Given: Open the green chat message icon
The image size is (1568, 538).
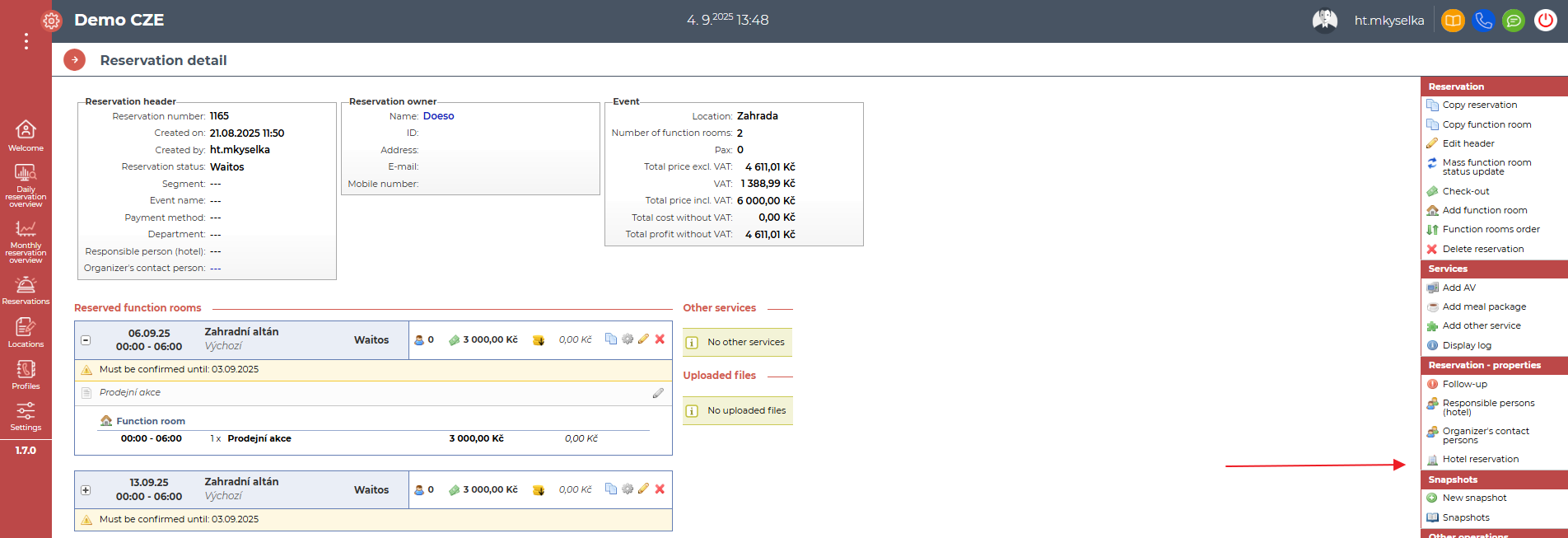Looking at the screenshot, I should coord(1514,21).
